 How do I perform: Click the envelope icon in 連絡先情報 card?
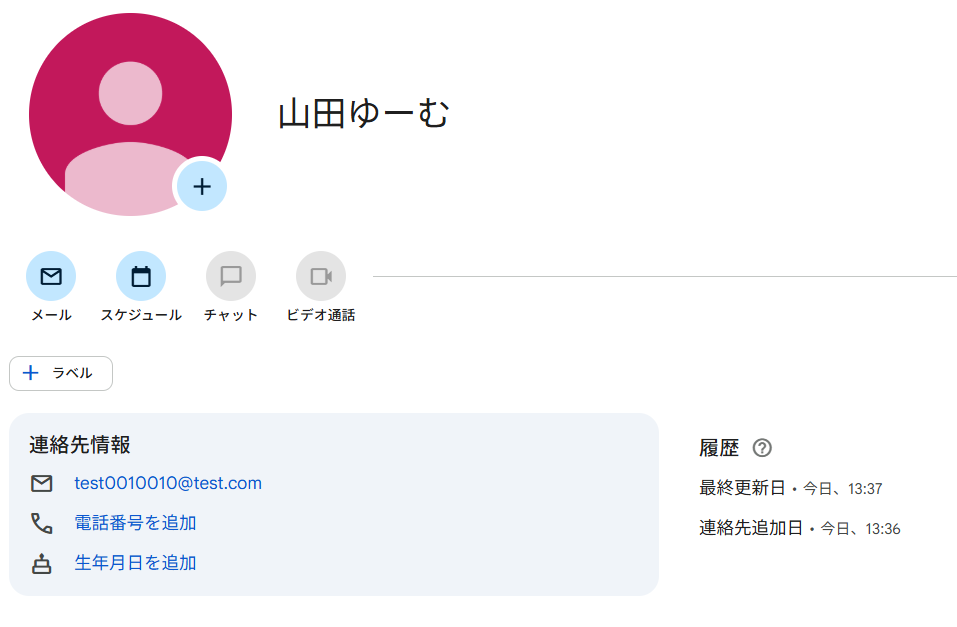click(42, 484)
